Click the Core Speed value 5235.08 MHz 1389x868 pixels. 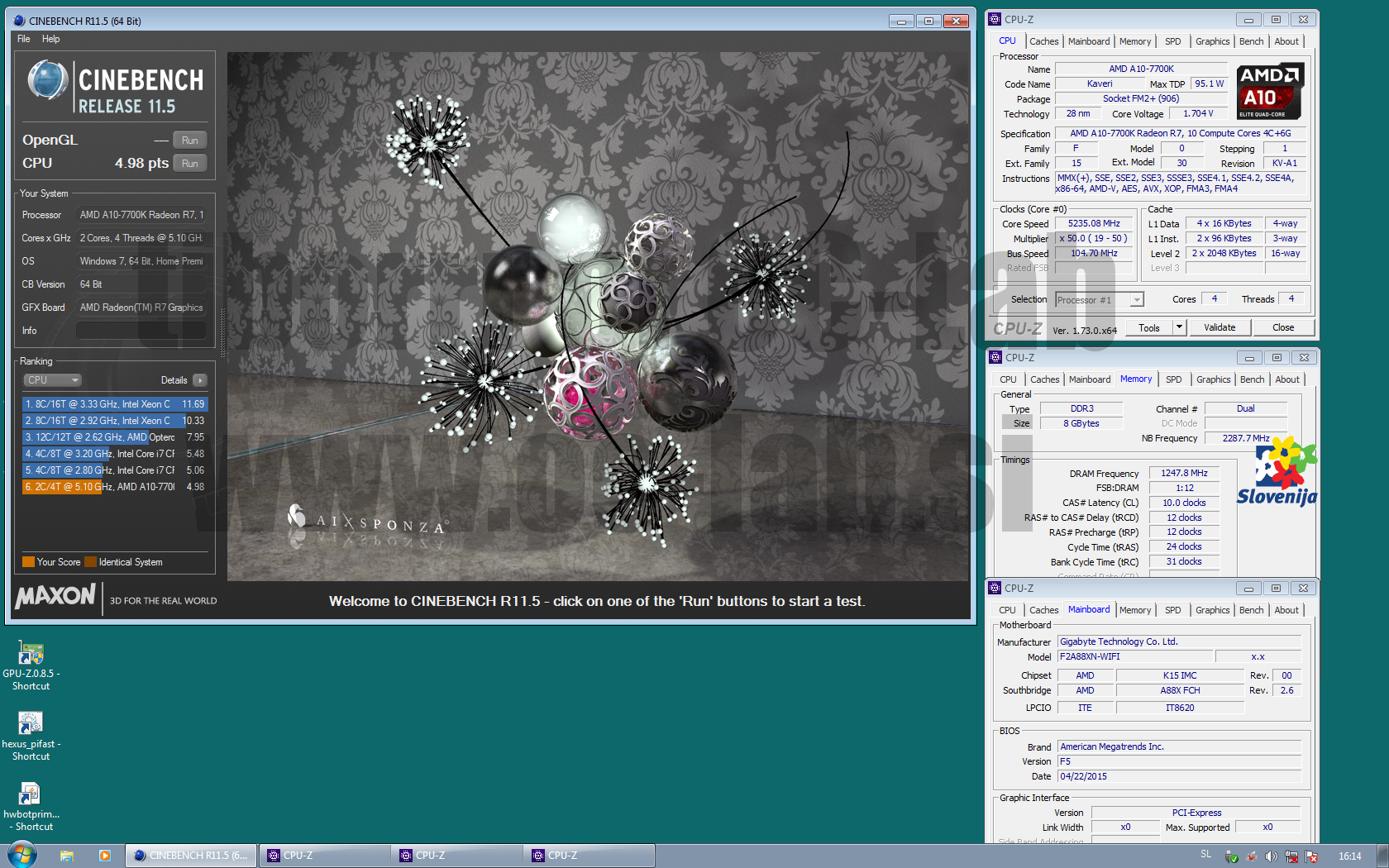[1094, 223]
